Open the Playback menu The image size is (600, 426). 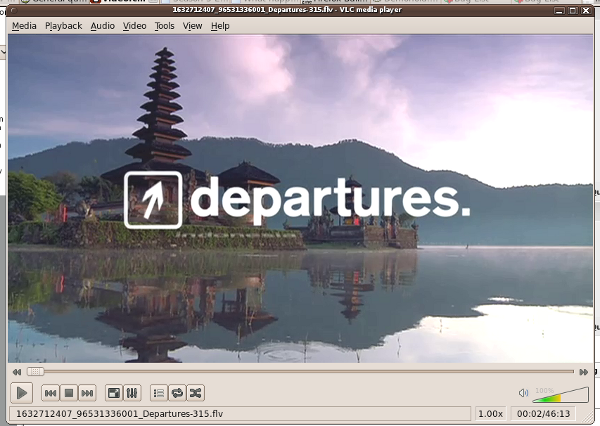coord(64,26)
